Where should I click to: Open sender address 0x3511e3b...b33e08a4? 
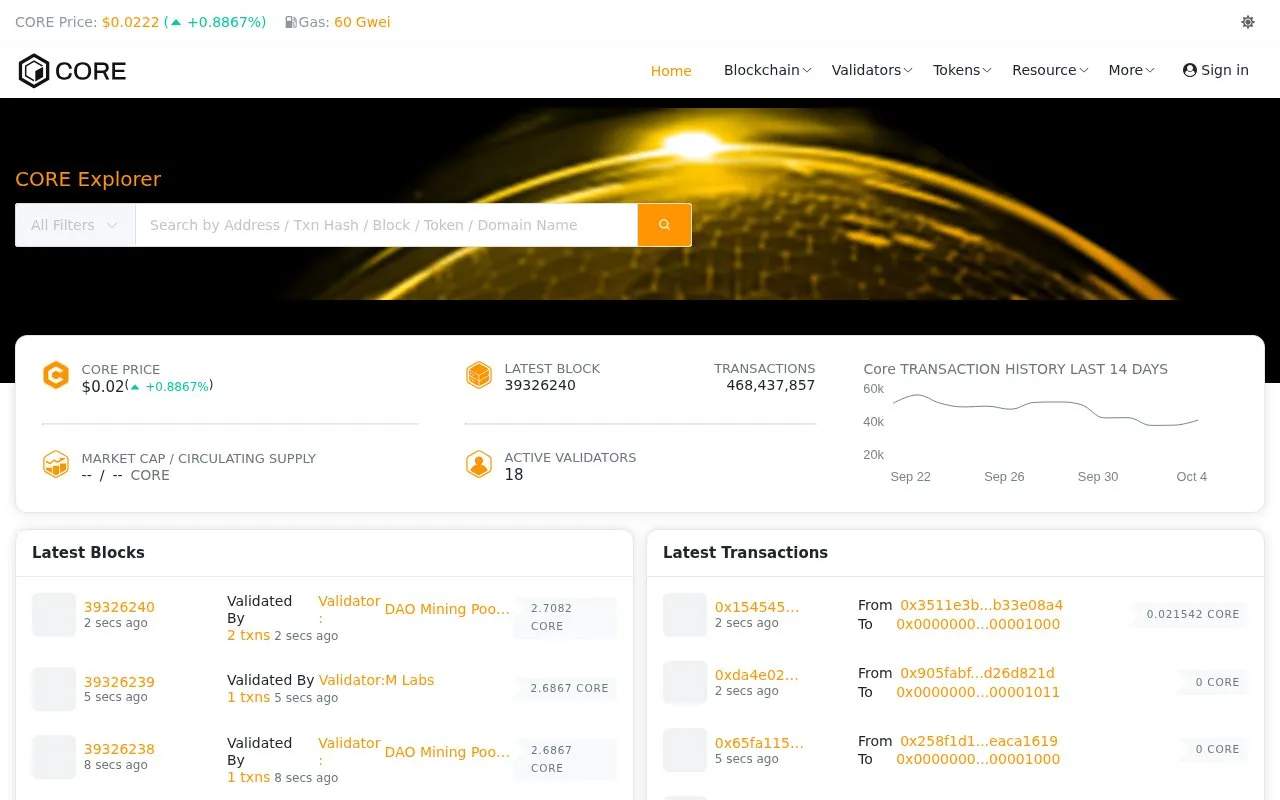981,605
